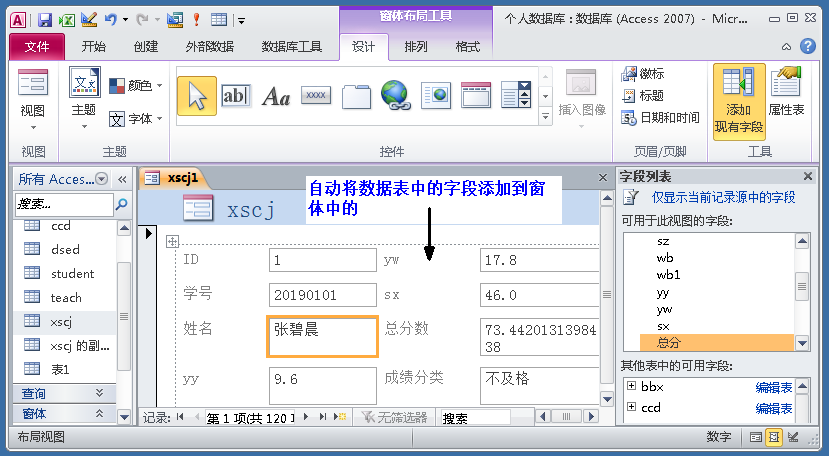
Task: Go to first record navigation button
Action: [180, 417]
